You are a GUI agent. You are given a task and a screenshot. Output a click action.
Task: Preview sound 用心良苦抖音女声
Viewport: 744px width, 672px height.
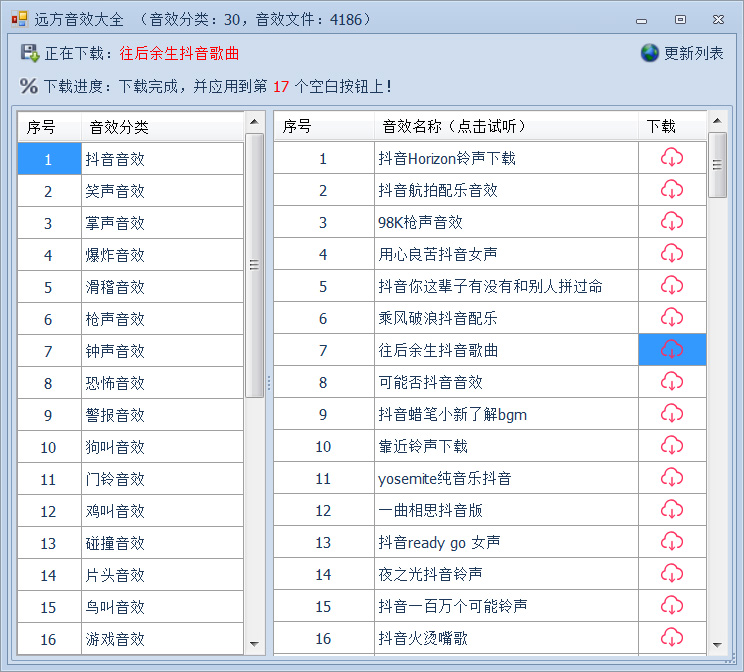pos(437,254)
